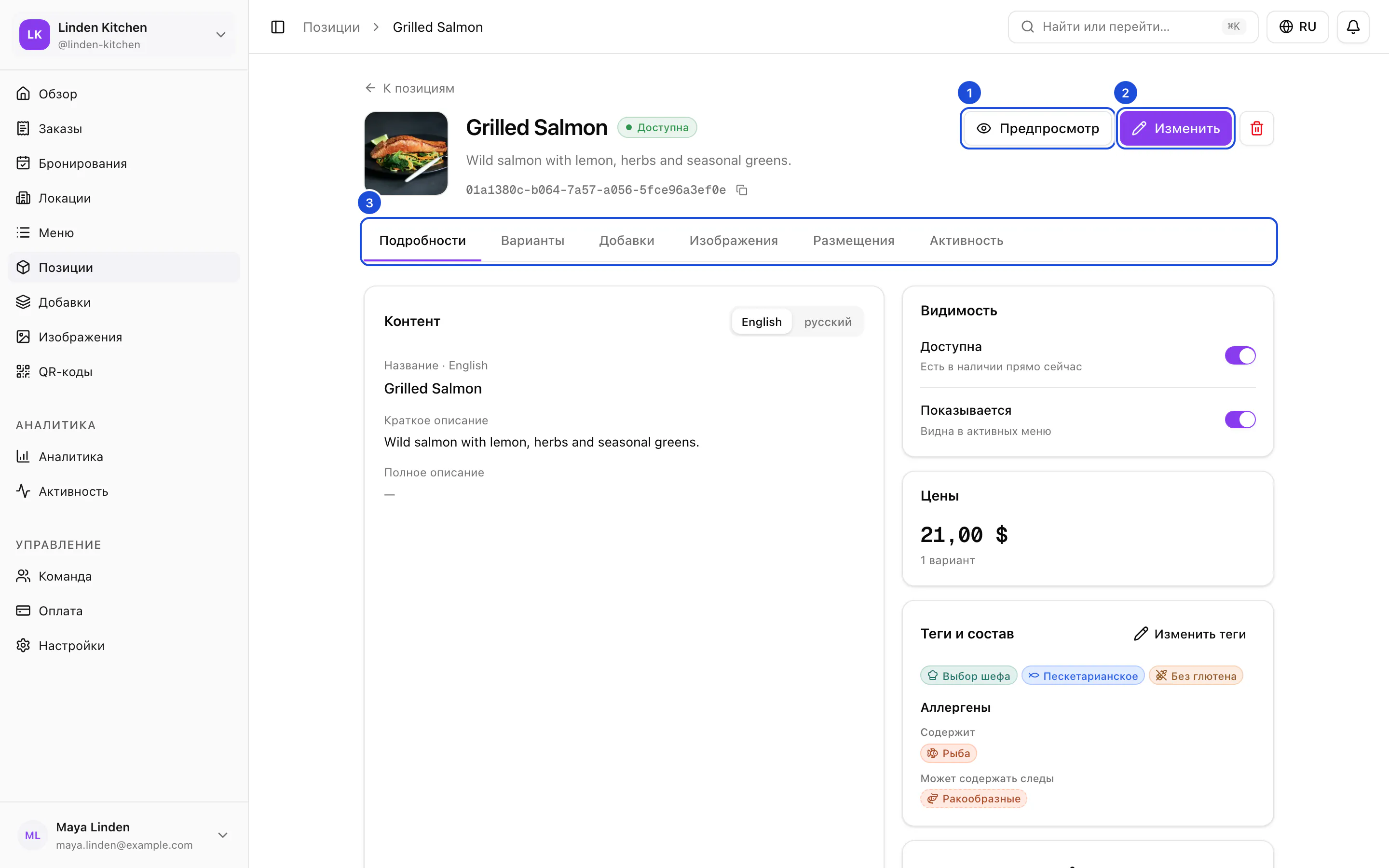This screenshot has height=868, width=1389.
Task: Toggle the sidebar panel icon
Action: [x=277, y=27]
